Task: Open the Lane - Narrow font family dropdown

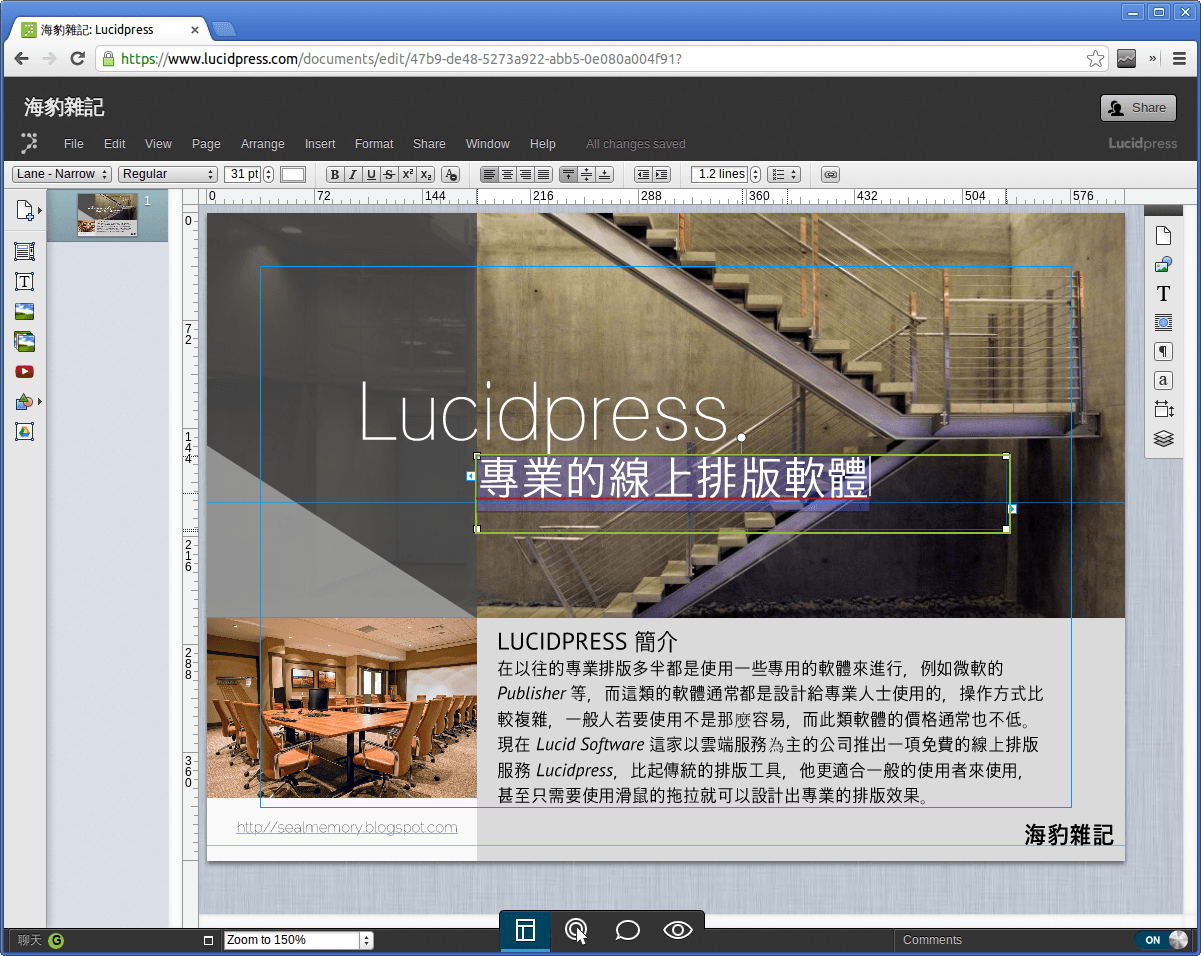Action: 60,174
